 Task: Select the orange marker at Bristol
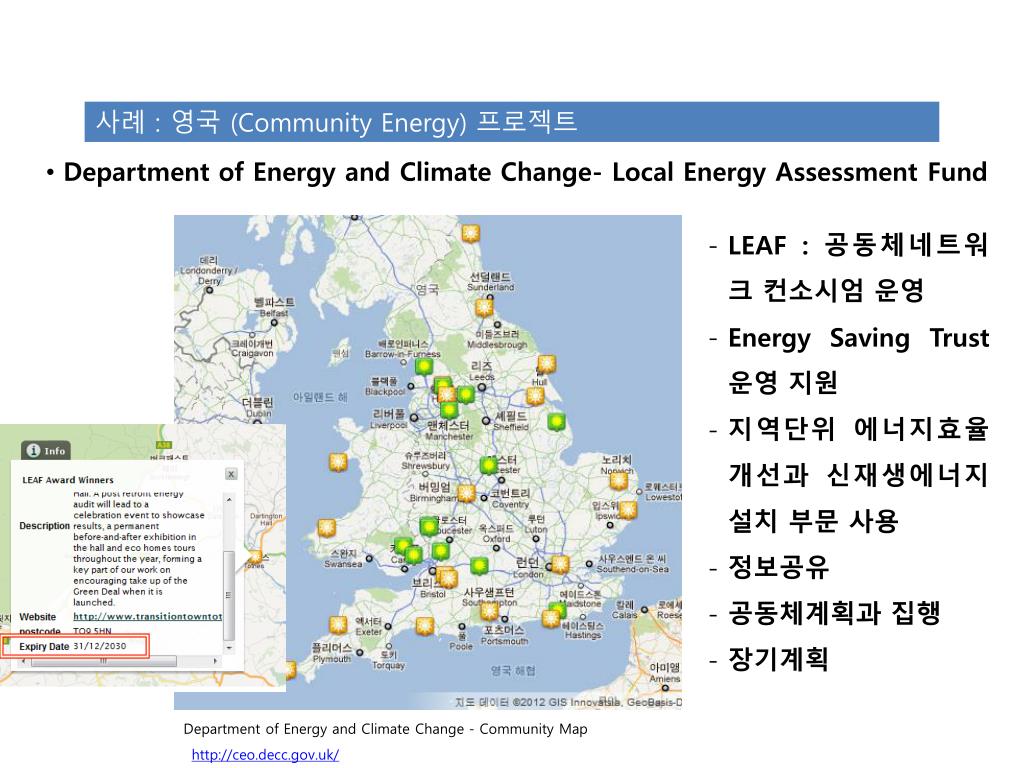(x=447, y=577)
